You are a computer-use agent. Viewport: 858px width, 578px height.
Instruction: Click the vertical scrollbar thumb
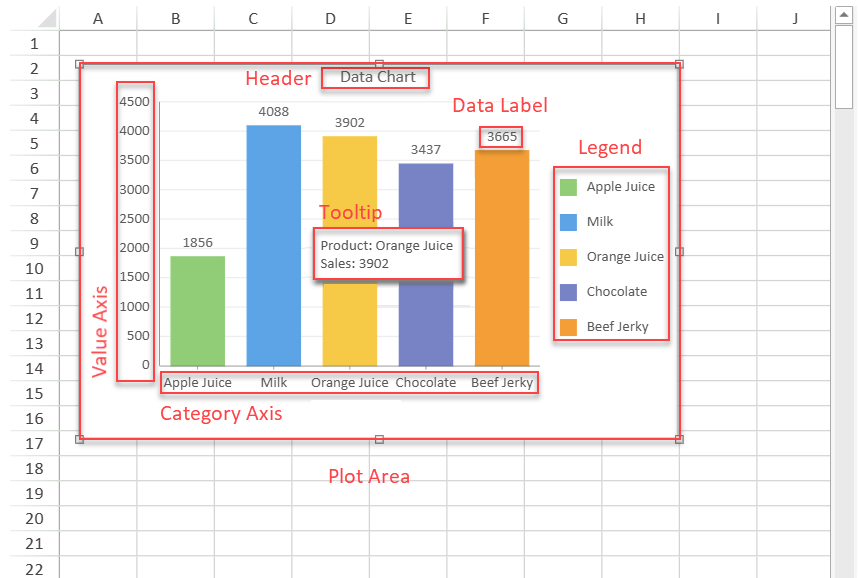(x=844, y=67)
